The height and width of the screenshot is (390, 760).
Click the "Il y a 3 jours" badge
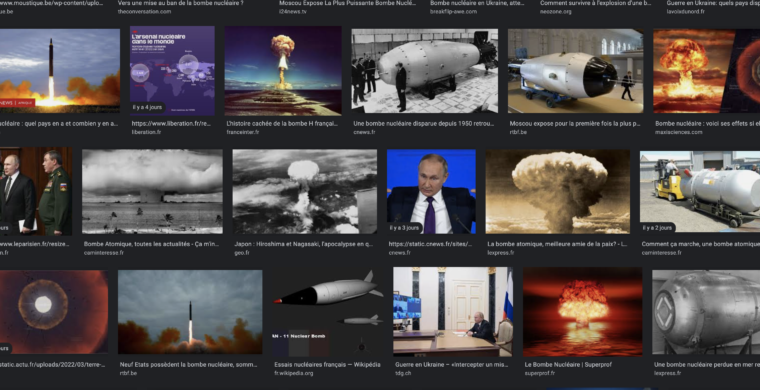tap(404, 228)
